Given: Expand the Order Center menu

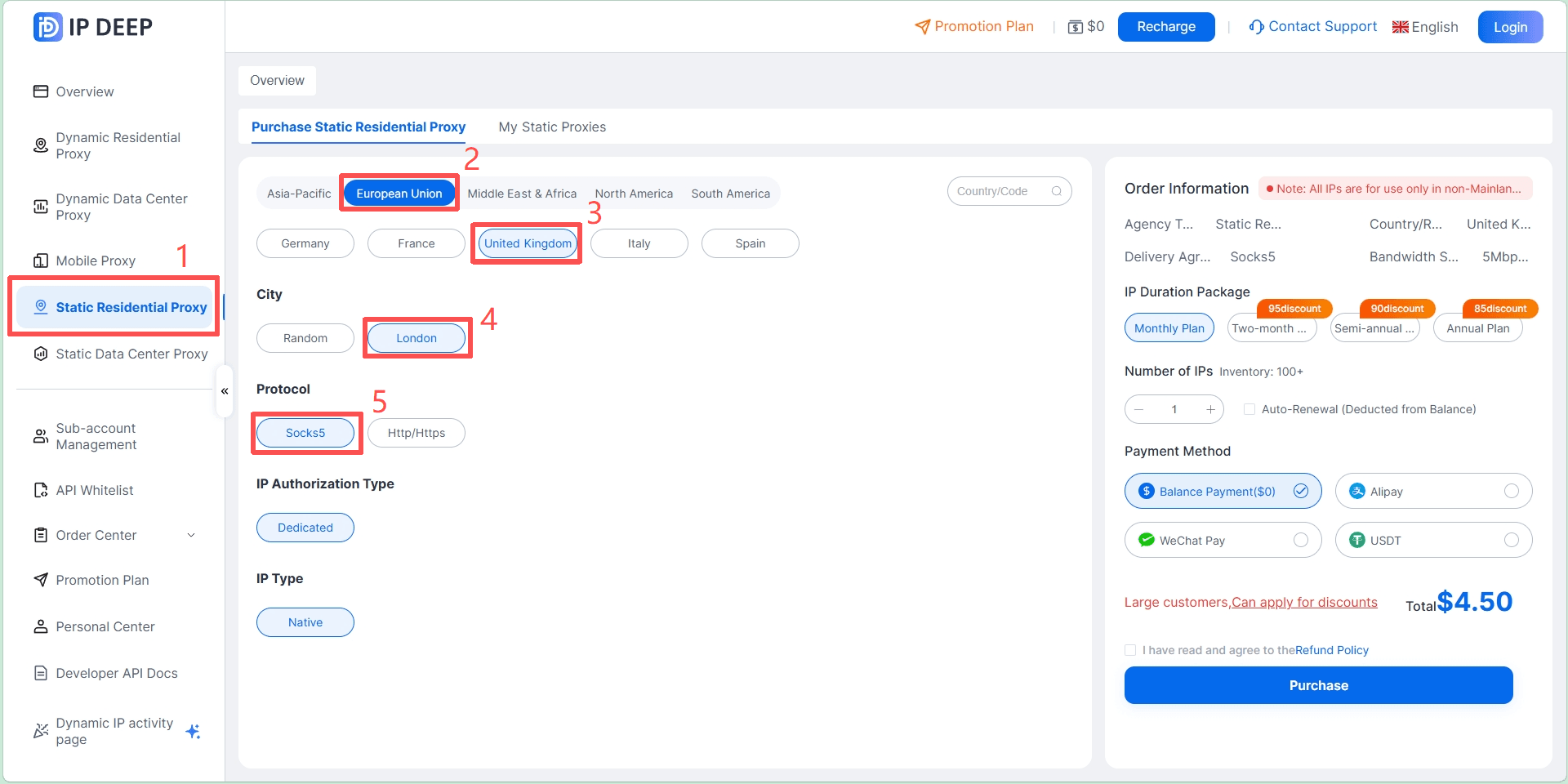Looking at the screenshot, I should click(x=191, y=535).
